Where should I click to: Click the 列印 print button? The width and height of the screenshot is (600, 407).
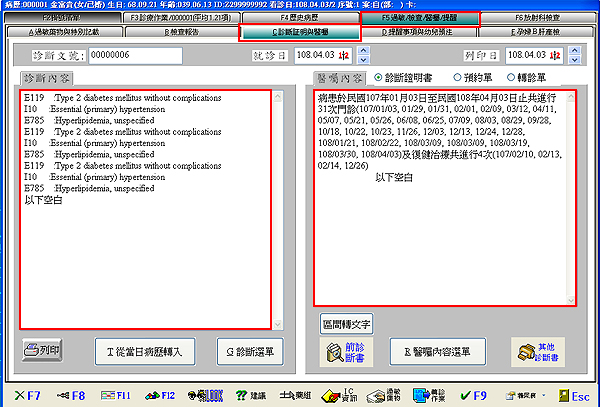coord(45,350)
